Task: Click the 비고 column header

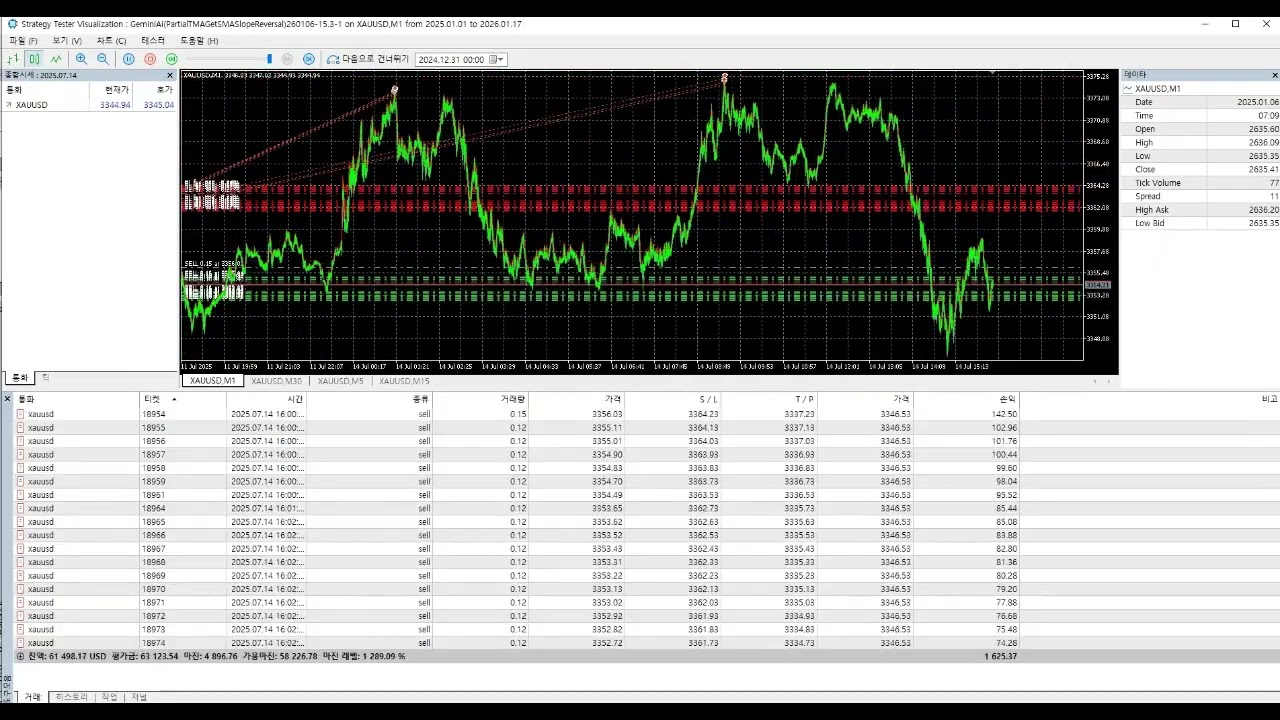Action: (1150, 399)
